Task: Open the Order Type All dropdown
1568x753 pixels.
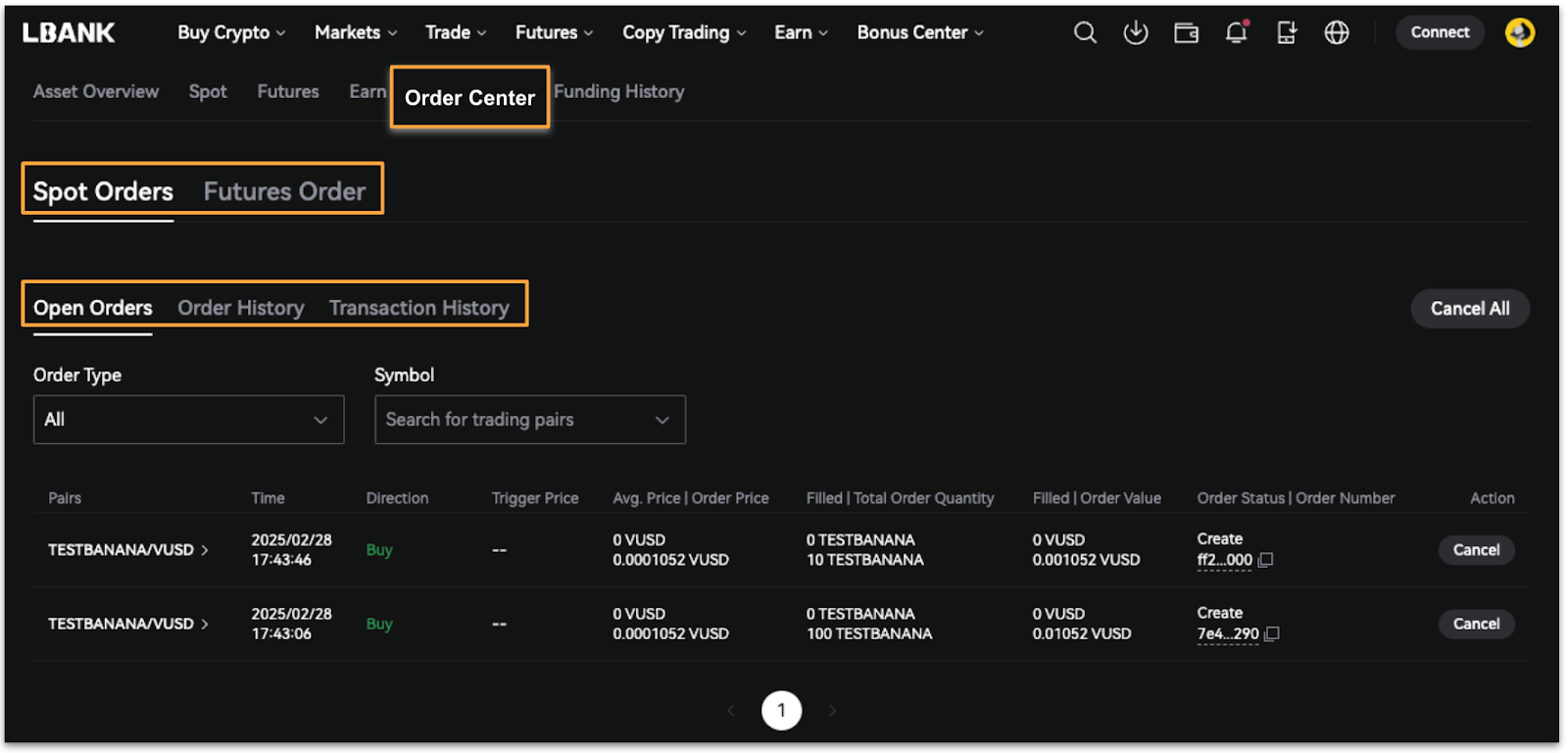Action: (x=189, y=420)
